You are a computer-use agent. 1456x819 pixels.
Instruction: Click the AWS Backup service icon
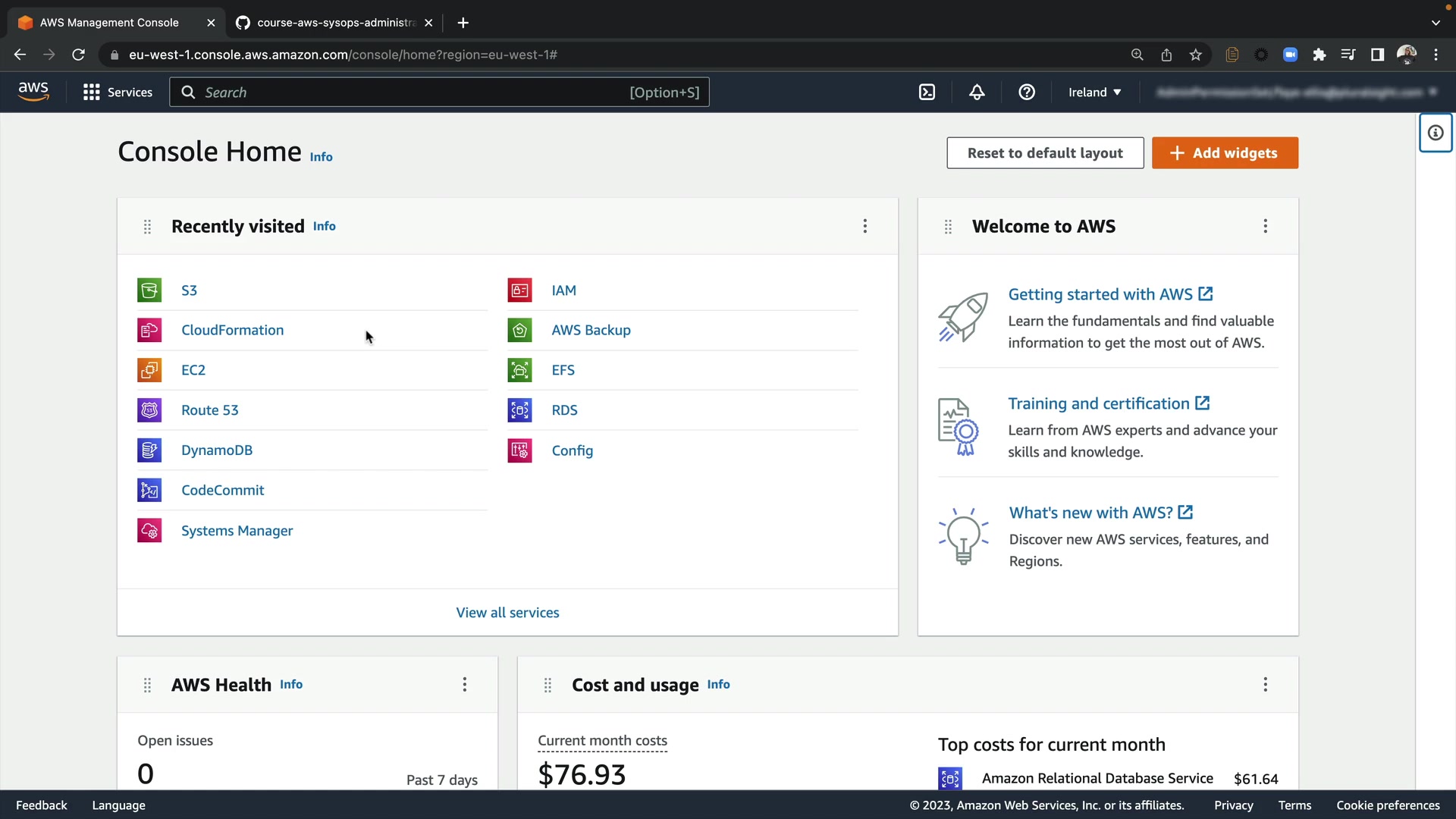[519, 331]
